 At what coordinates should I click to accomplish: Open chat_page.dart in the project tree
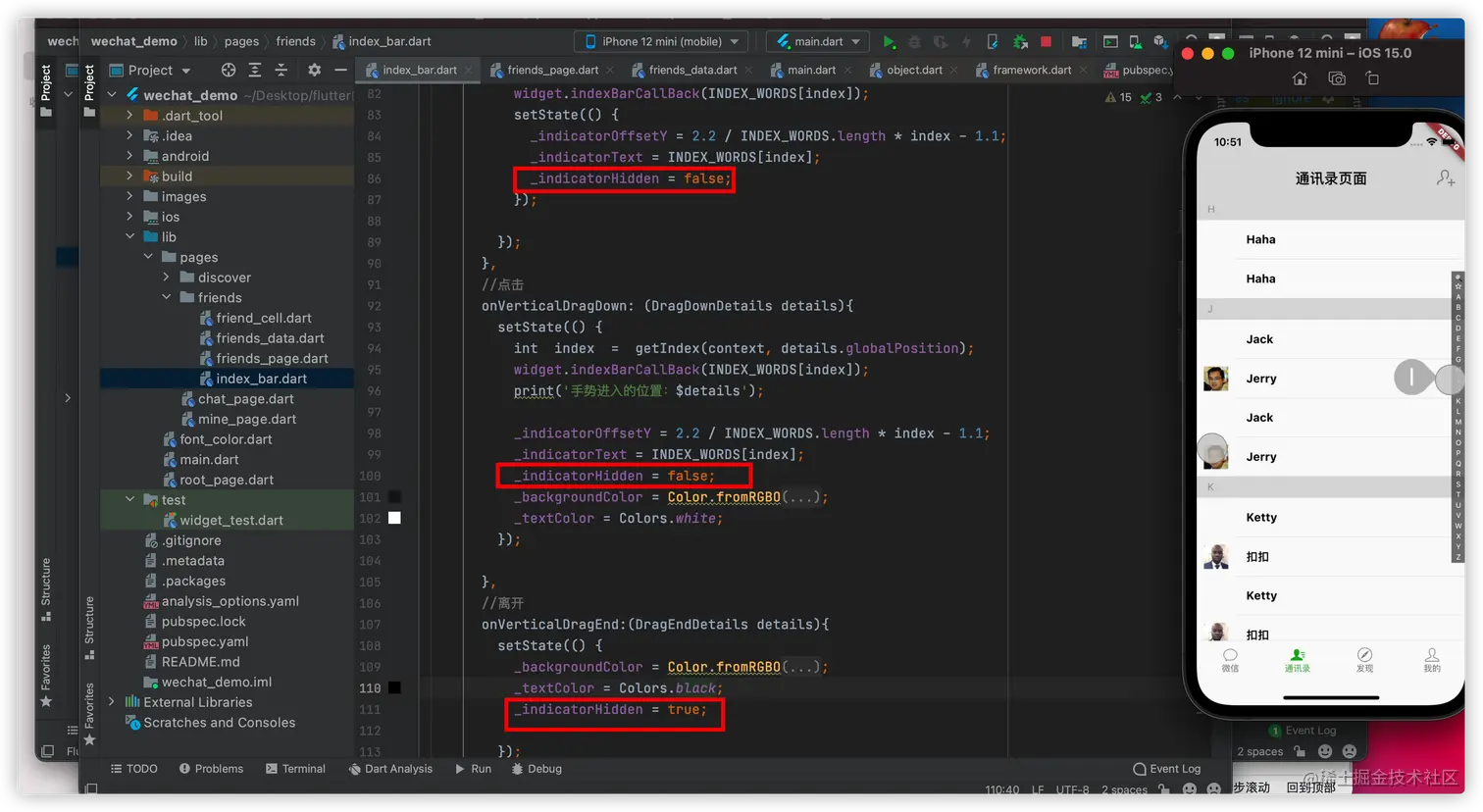click(x=245, y=399)
